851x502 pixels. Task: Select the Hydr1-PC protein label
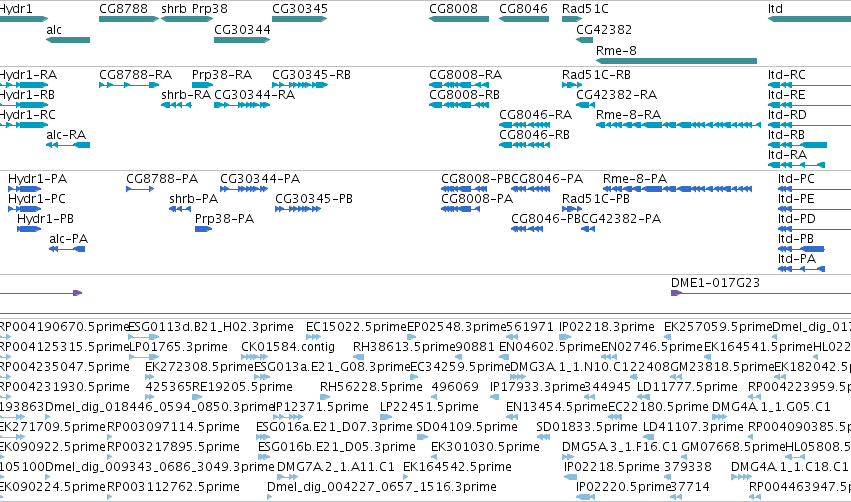(x=36, y=199)
